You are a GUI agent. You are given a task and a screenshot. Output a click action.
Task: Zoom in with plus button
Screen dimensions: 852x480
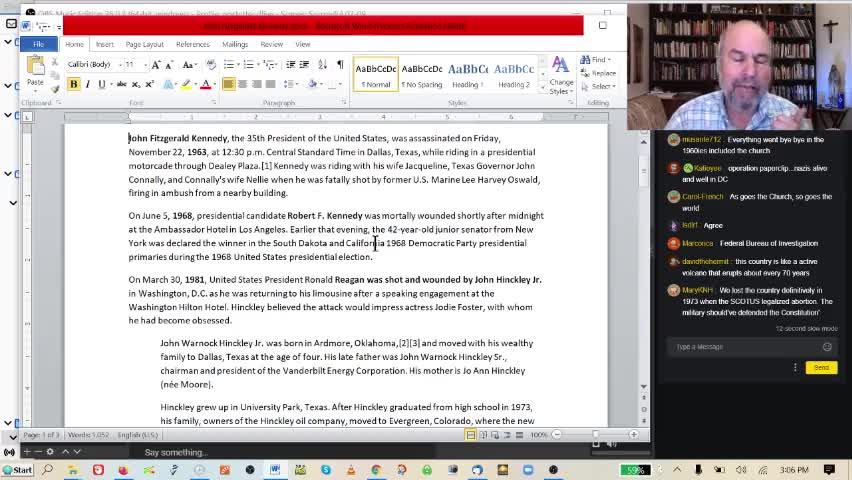[634, 435]
